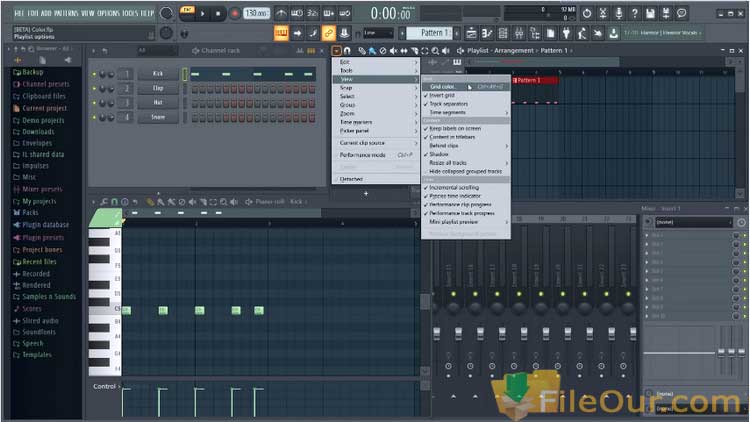
Task: Toggle Keep labels on screen option
Action: [466, 128]
